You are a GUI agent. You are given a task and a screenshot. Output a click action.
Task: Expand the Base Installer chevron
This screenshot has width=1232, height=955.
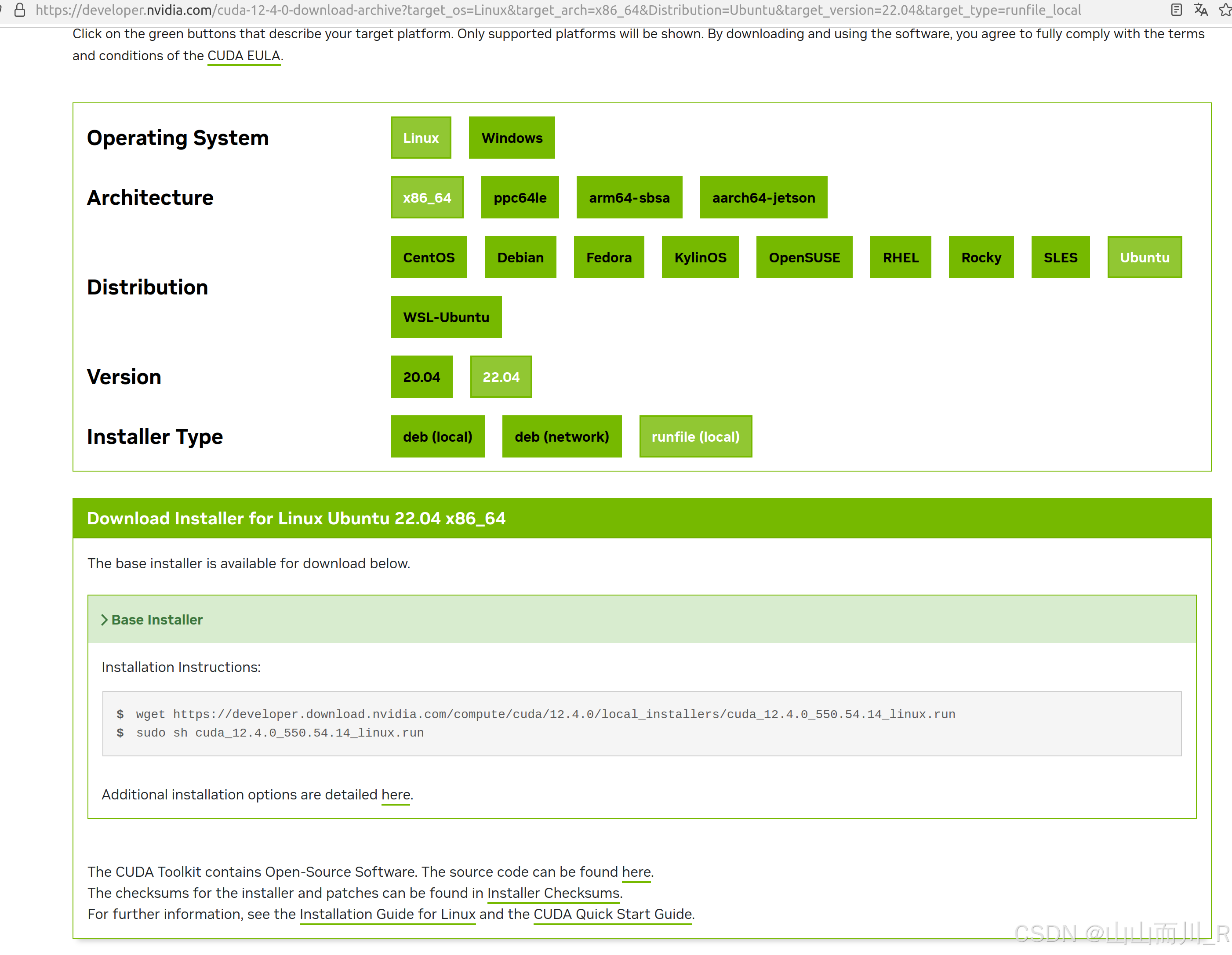pyautogui.click(x=104, y=620)
